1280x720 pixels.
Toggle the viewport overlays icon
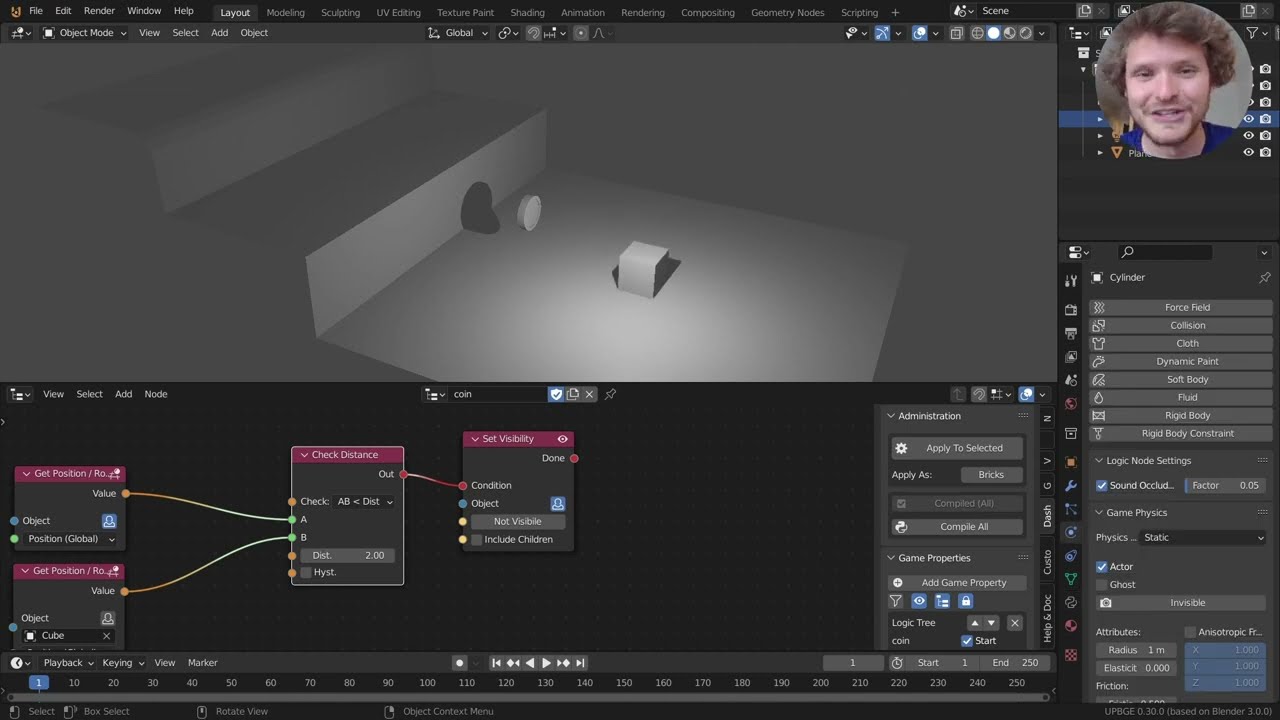tap(920, 33)
